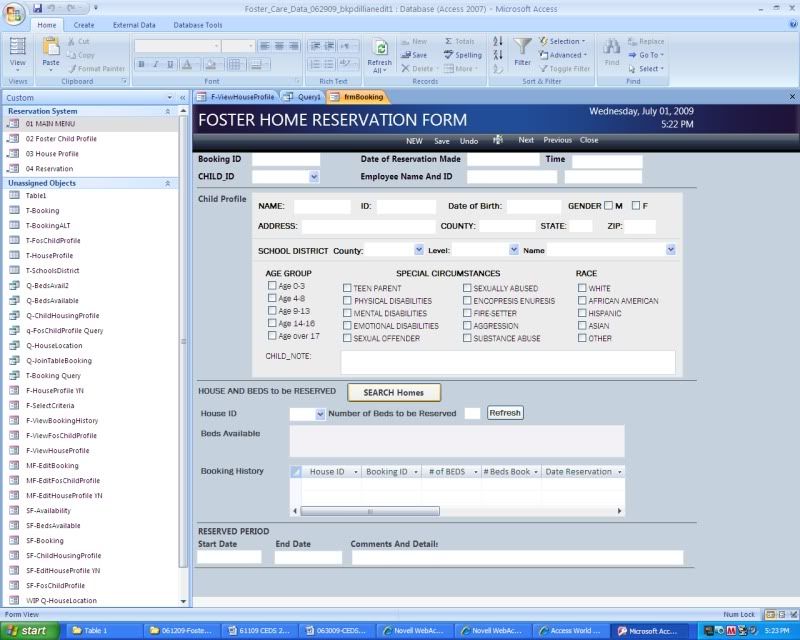Open the CHILD_ID dropdown
The image size is (800, 640).
pos(313,177)
